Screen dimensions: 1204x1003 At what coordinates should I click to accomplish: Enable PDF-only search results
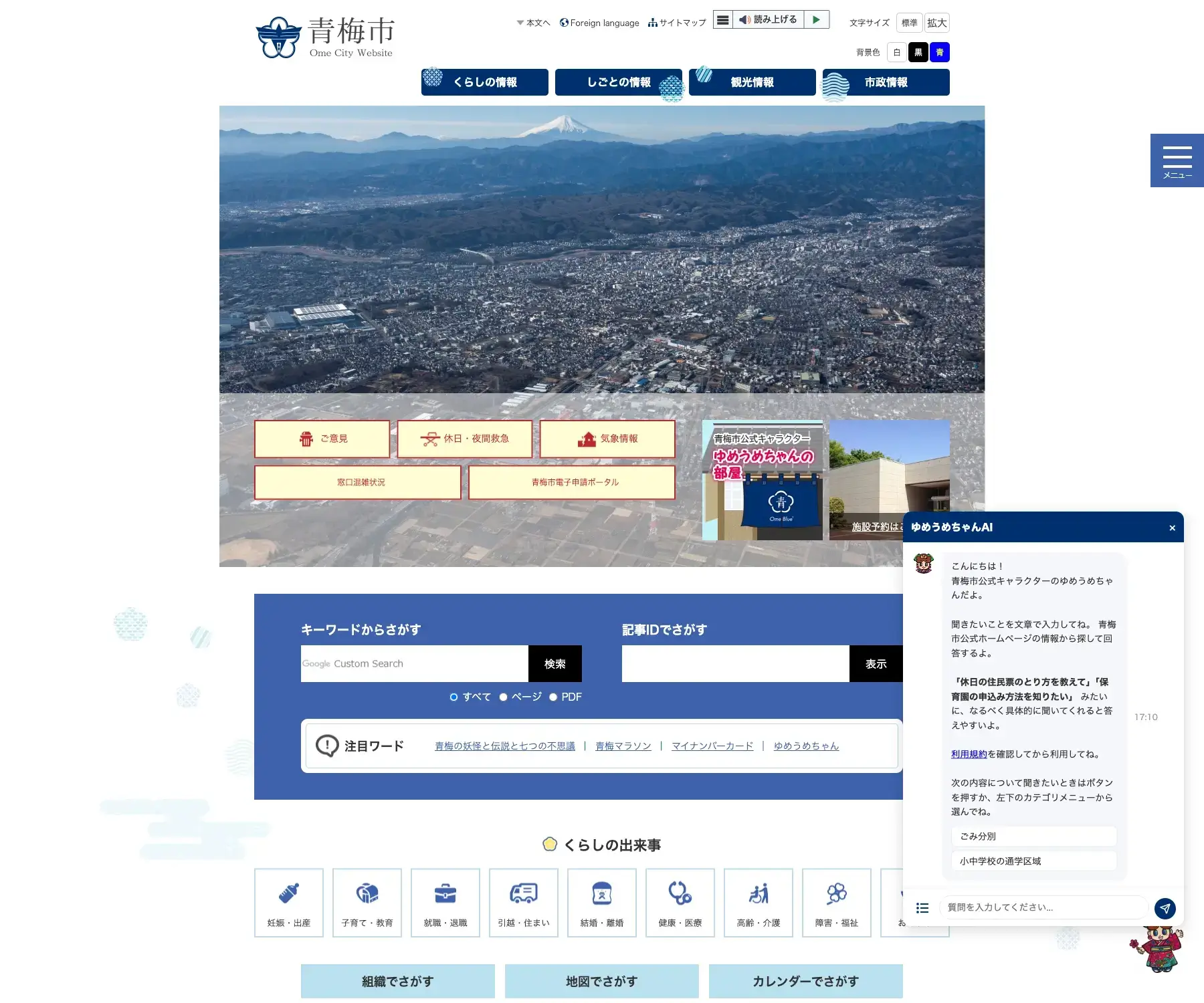(x=553, y=697)
